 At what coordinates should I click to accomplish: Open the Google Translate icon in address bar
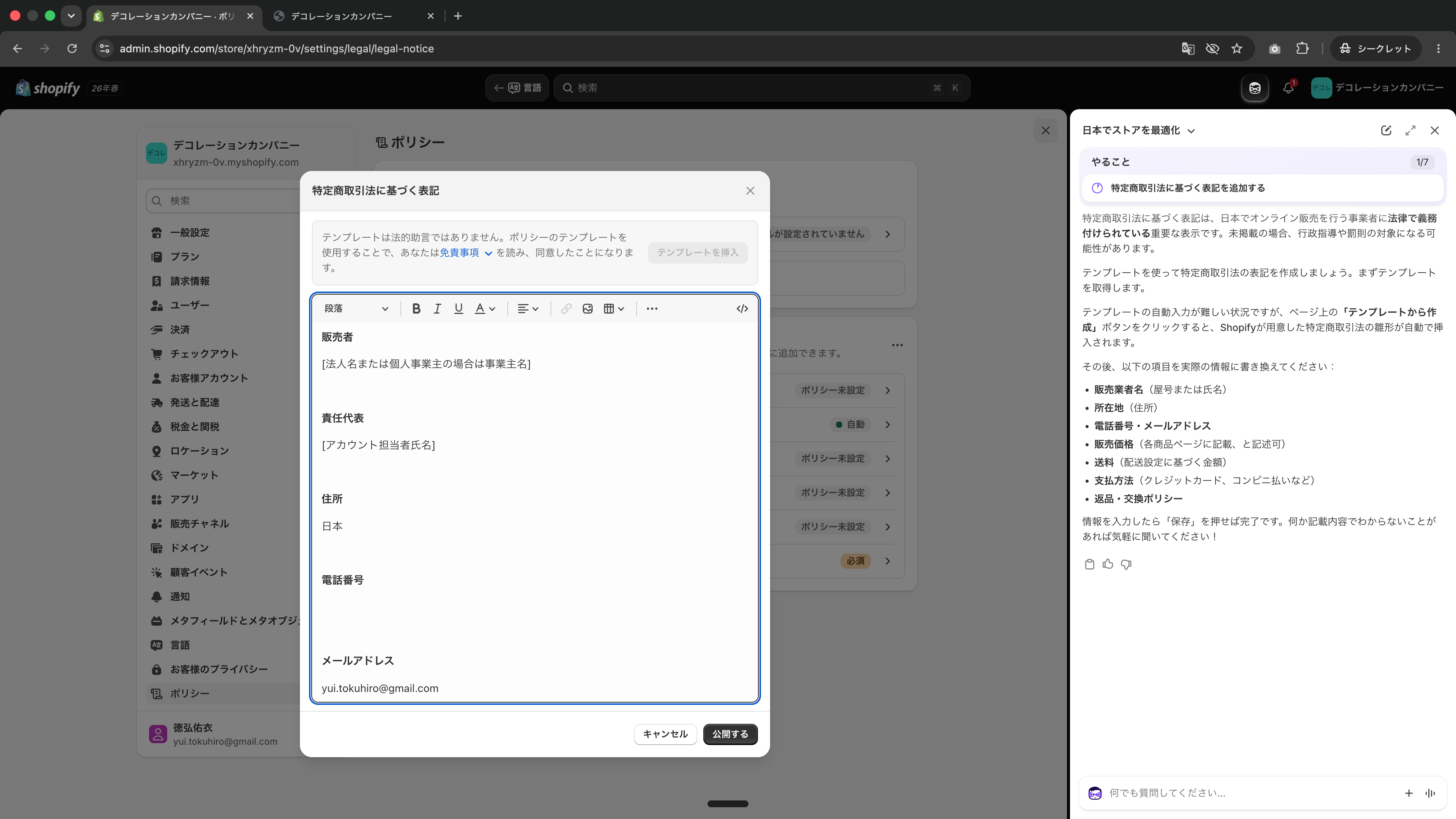1188,49
